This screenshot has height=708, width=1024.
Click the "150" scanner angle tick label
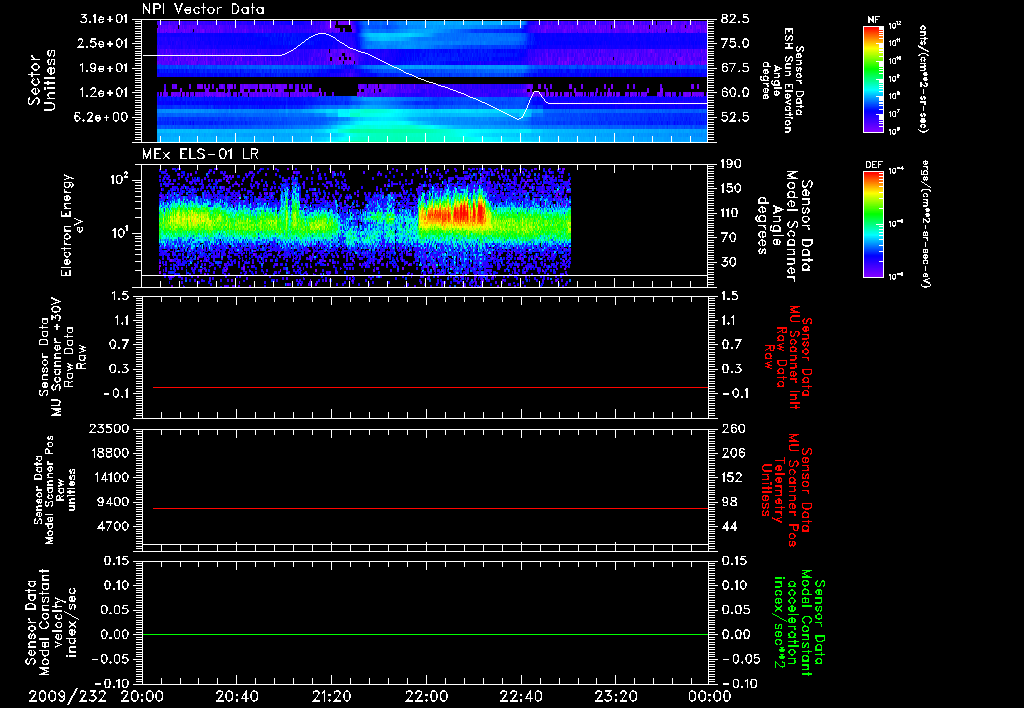732,189
